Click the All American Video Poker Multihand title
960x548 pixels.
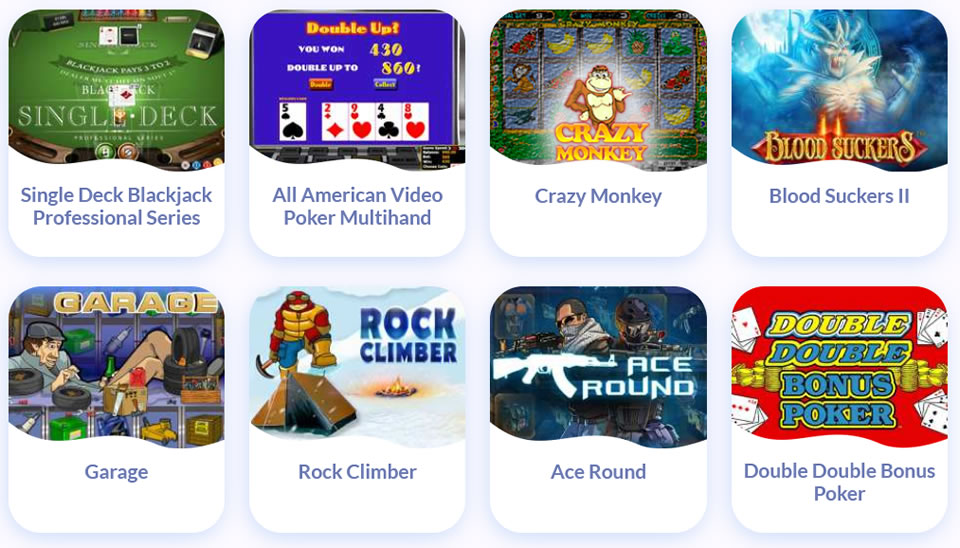358,206
